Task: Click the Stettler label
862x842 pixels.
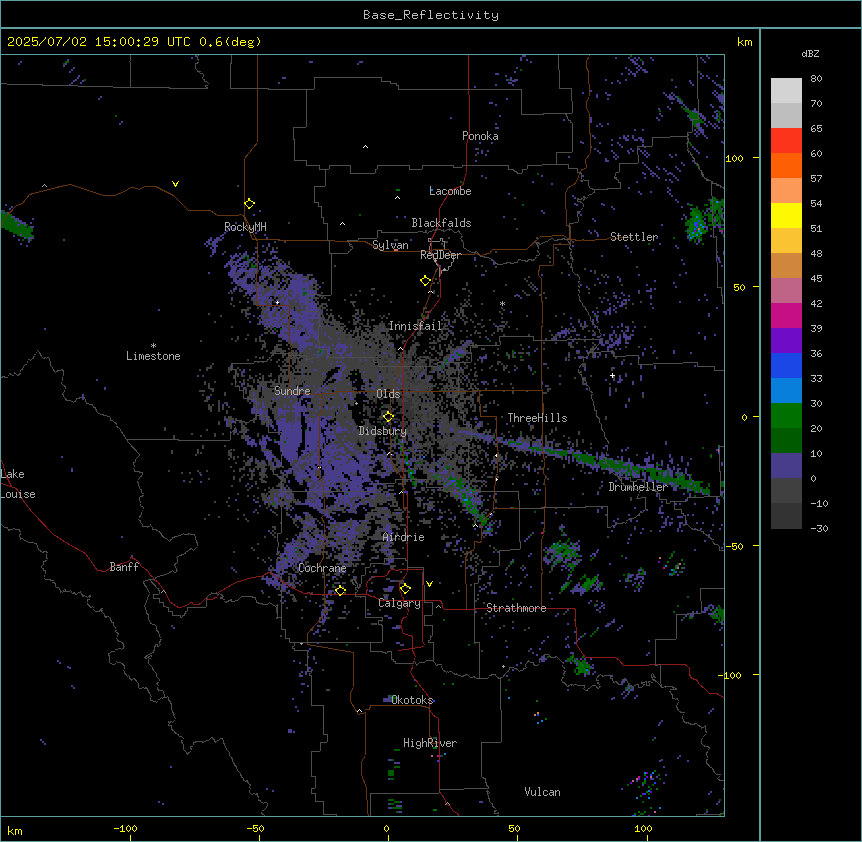Action: [634, 237]
